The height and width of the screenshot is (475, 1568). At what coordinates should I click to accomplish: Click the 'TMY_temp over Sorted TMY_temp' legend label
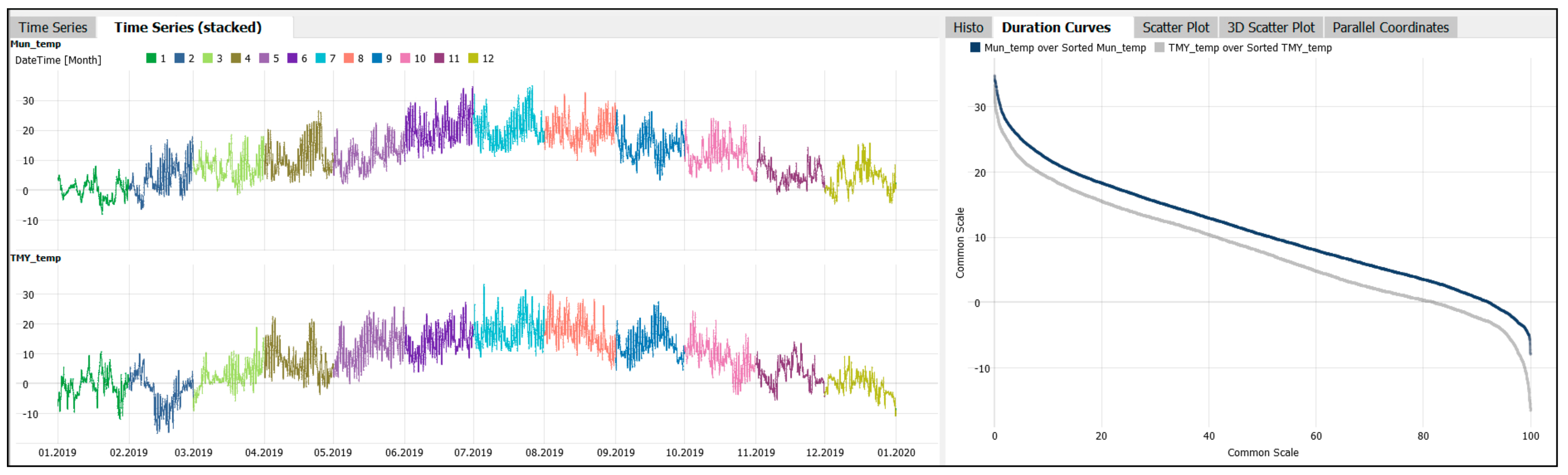[1250, 47]
